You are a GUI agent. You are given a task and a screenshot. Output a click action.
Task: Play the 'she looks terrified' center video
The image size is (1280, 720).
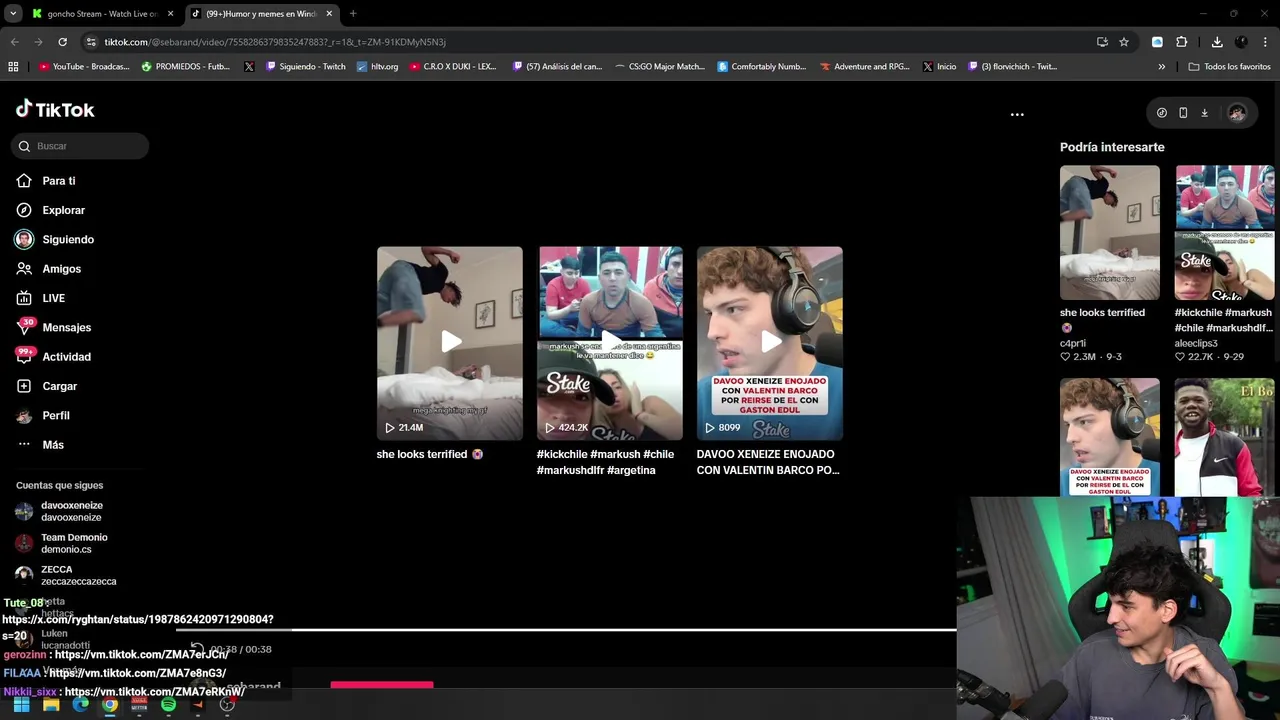(450, 343)
